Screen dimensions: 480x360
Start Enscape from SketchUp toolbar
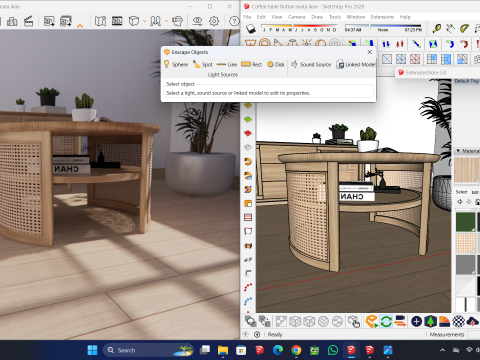click(x=371, y=322)
